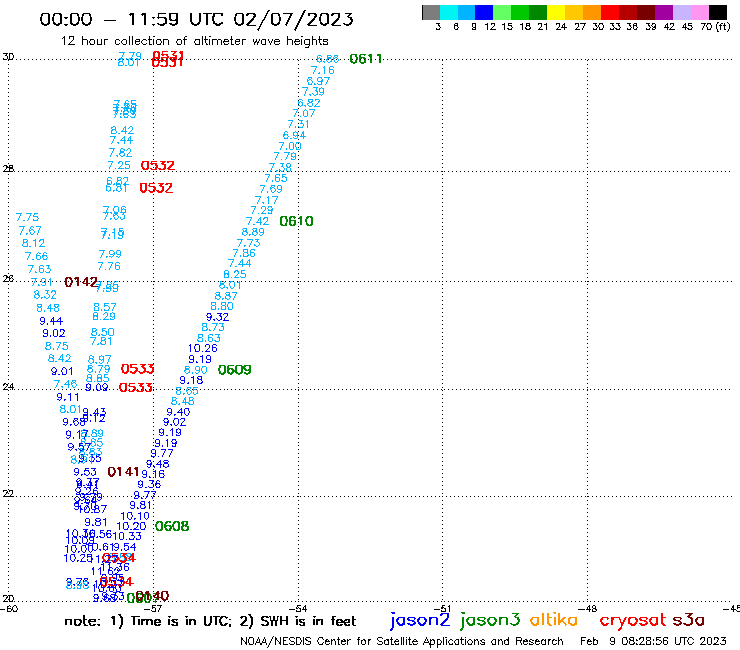Click the wave height value '8.90'

pyautogui.click(x=195, y=370)
